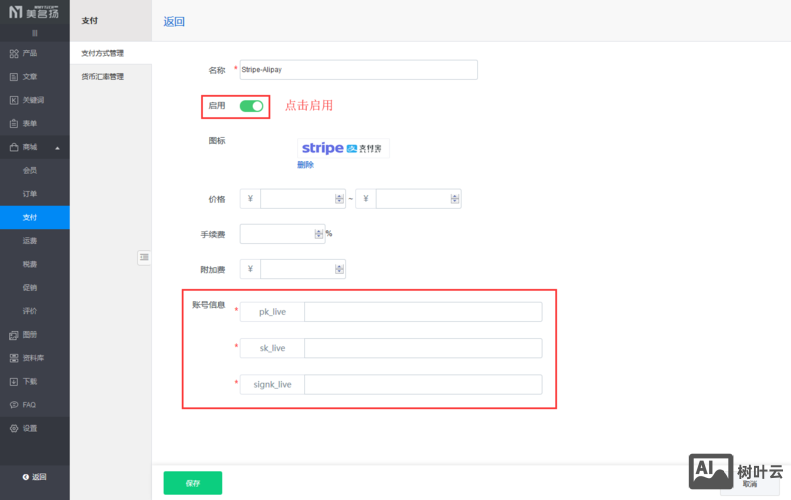Click the green 保存 button
The image size is (791, 500).
[193, 483]
